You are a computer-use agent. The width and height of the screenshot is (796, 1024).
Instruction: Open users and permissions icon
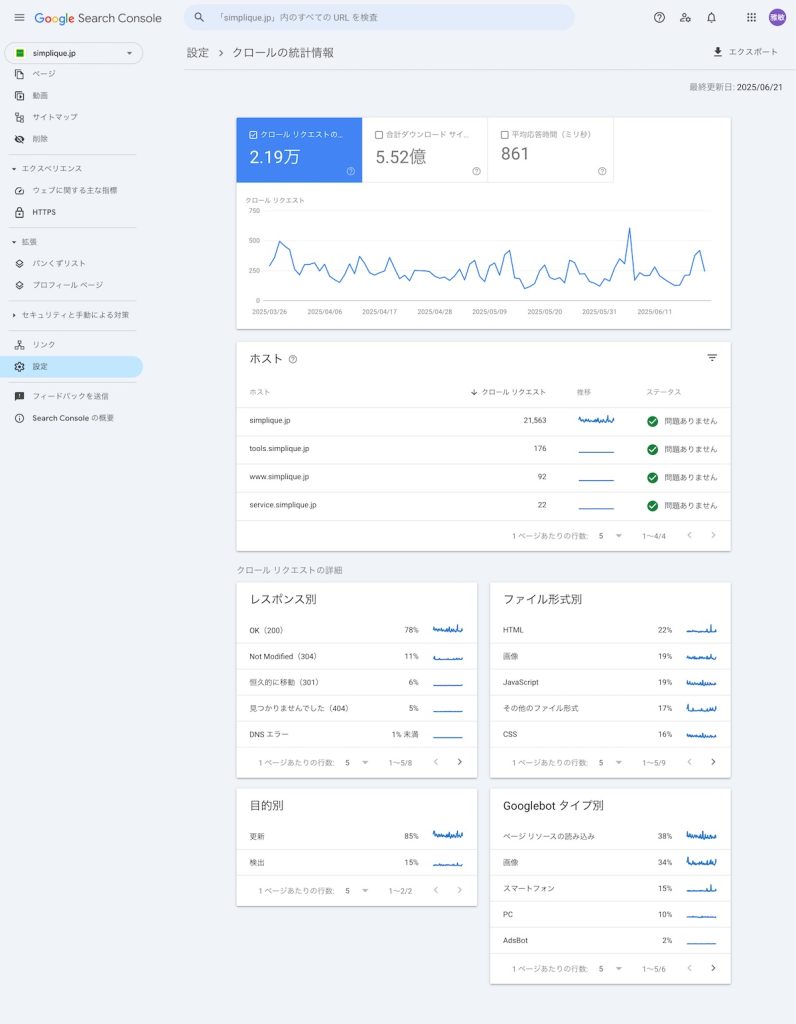click(x=685, y=18)
